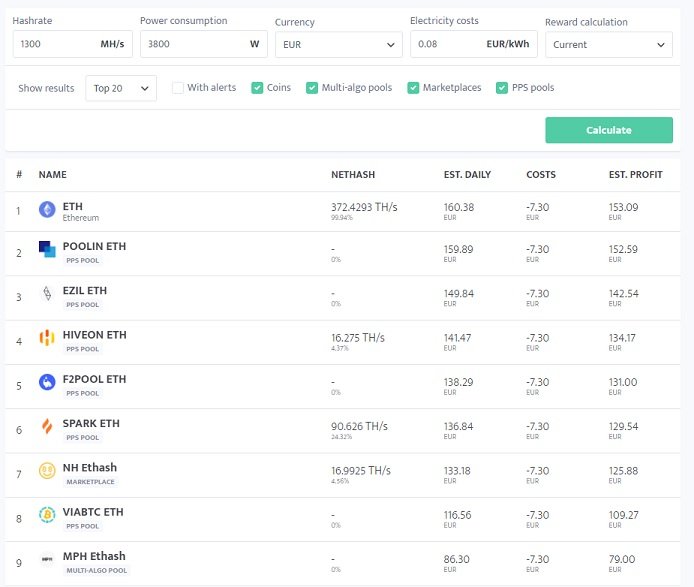Uncheck the PPS pools checkbox
Image resolution: width=694 pixels, height=587 pixels.
tap(502, 88)
